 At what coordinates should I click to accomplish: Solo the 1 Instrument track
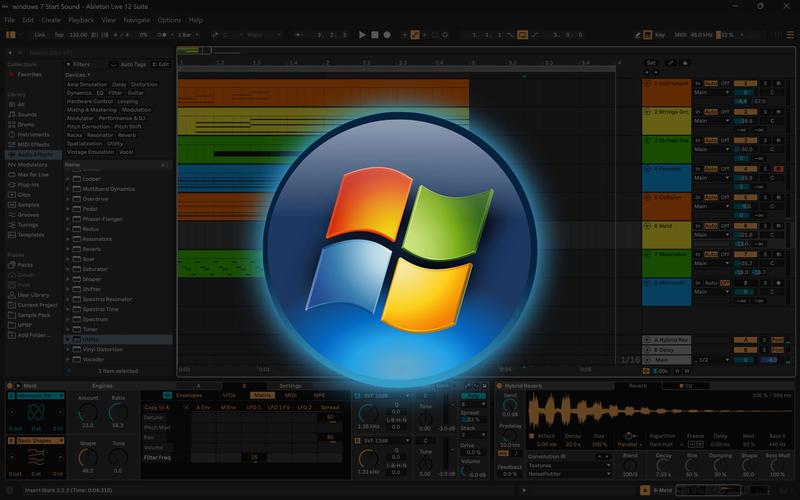tap(765, 83)
